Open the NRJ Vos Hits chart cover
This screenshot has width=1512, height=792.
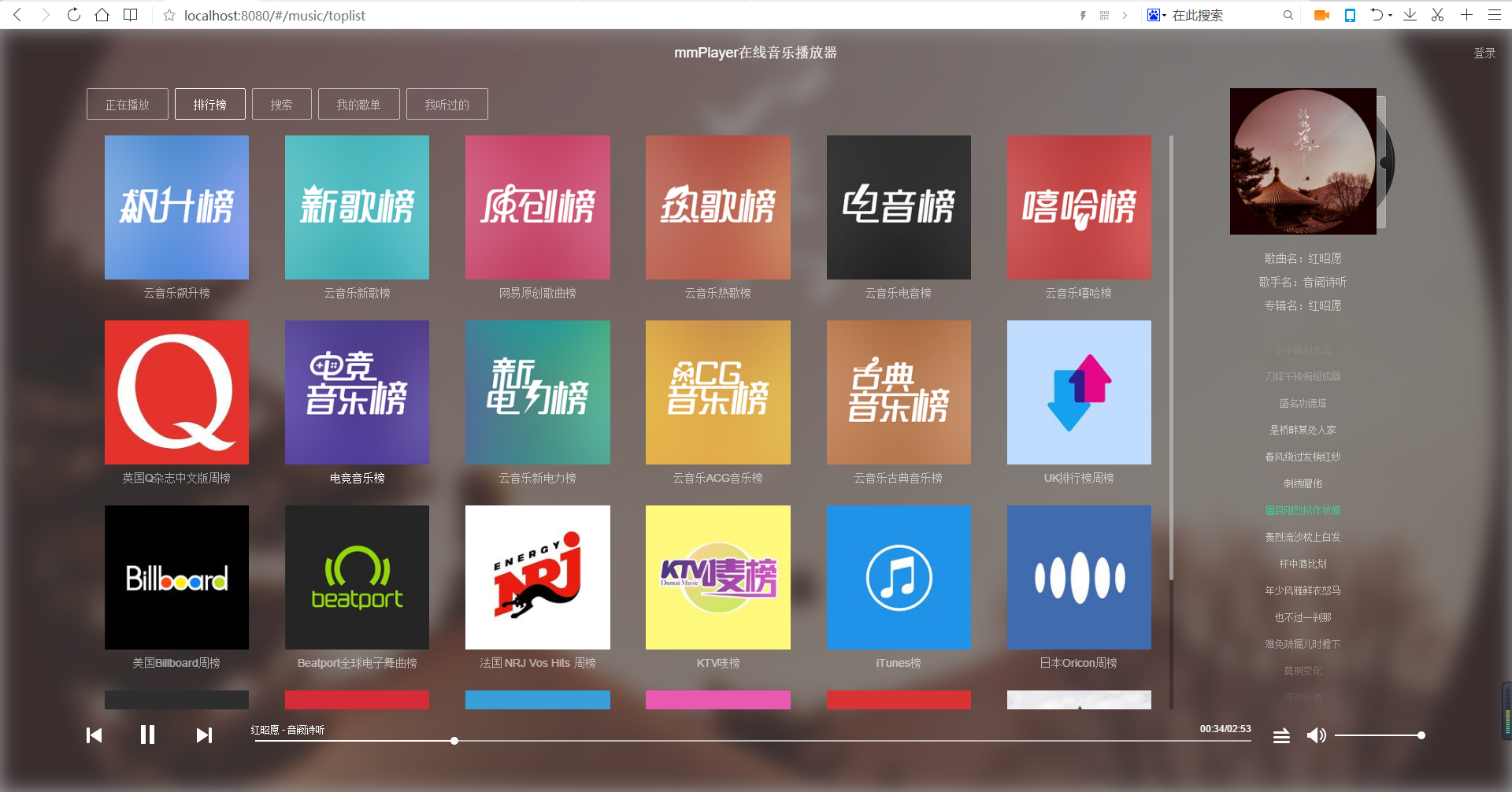[538, 577]
